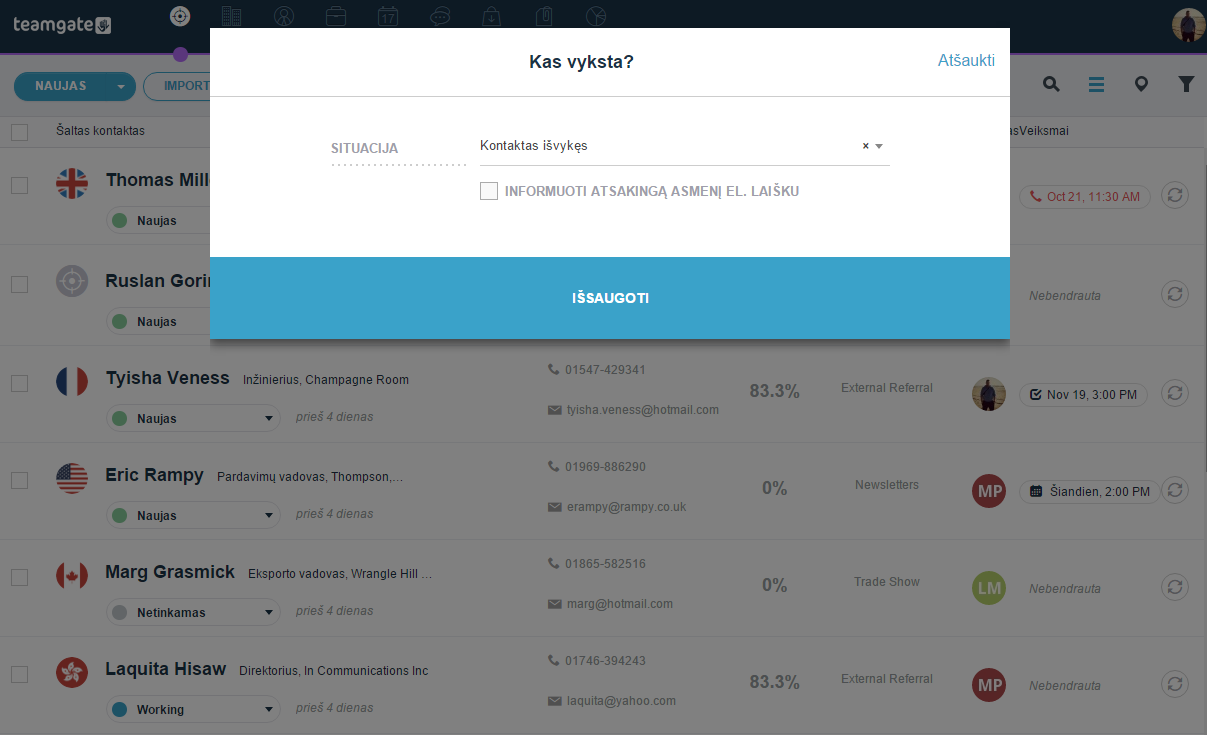The height and width of the screenshot is (735, 1207).
Task: Click the search magnifier icon
Action: pyautogui.click(x=1051, y=85)
